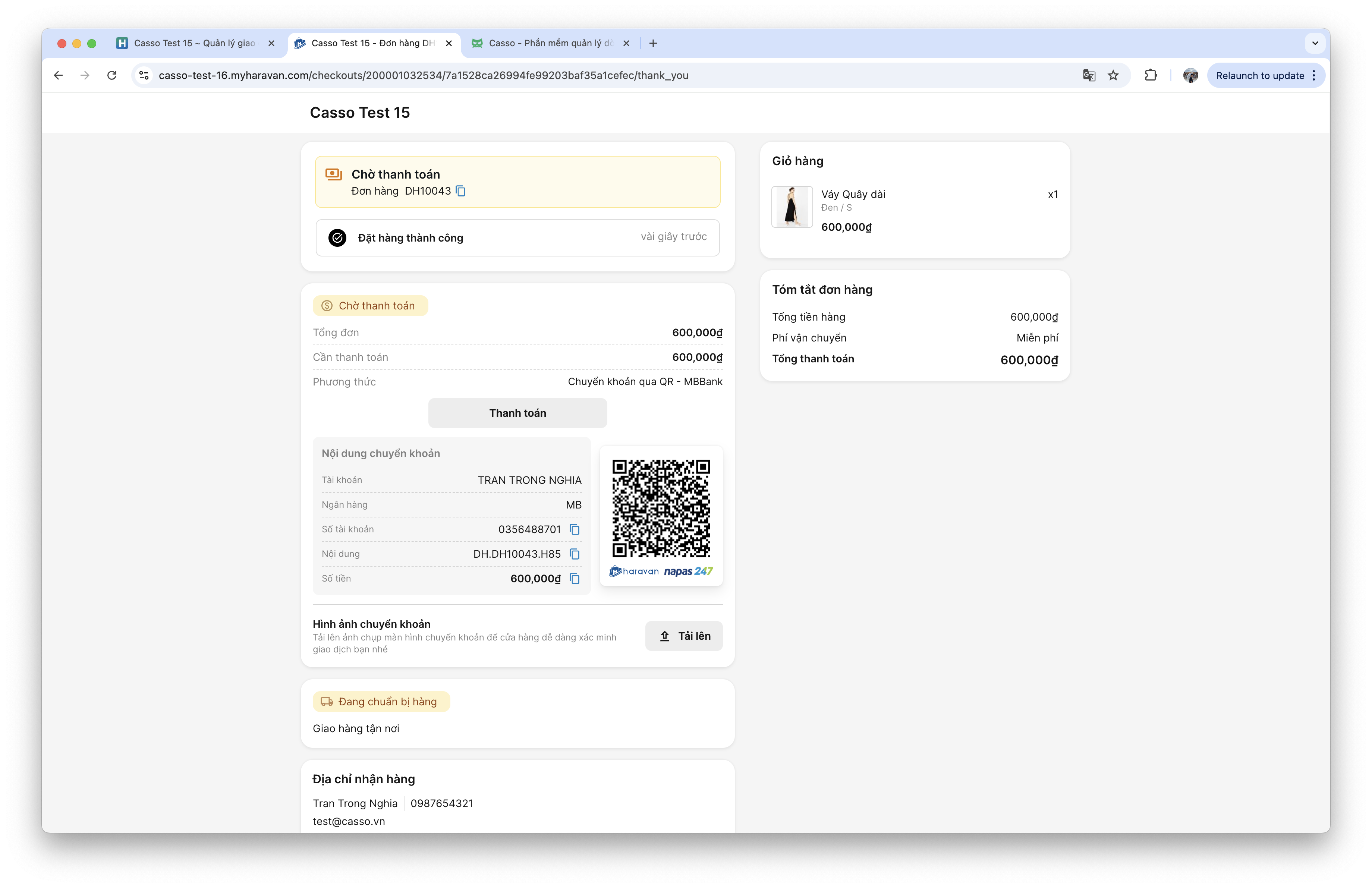Screen dimensions: 1372x888
Task: Click Relaunch to update button
Action: (1259, 75)
